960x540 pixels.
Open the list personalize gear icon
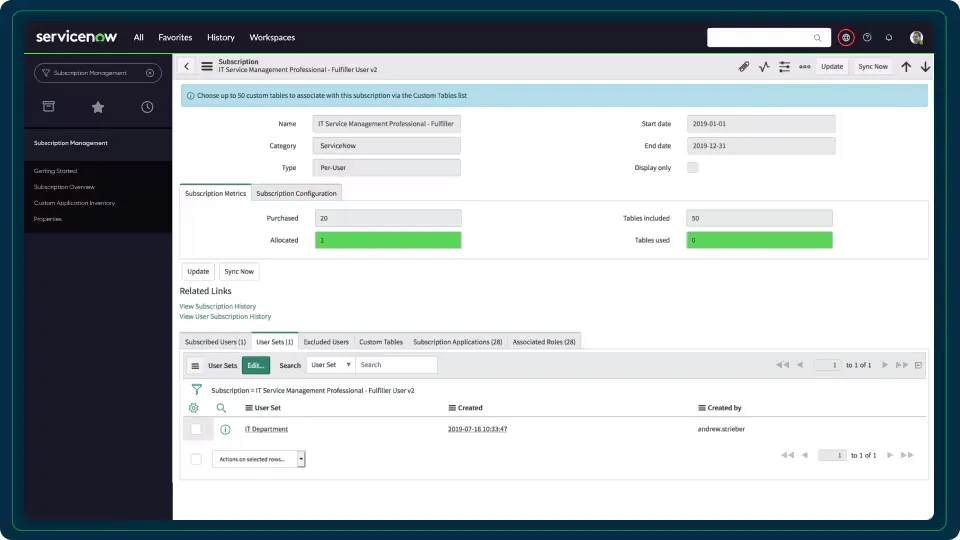point(194,408)
